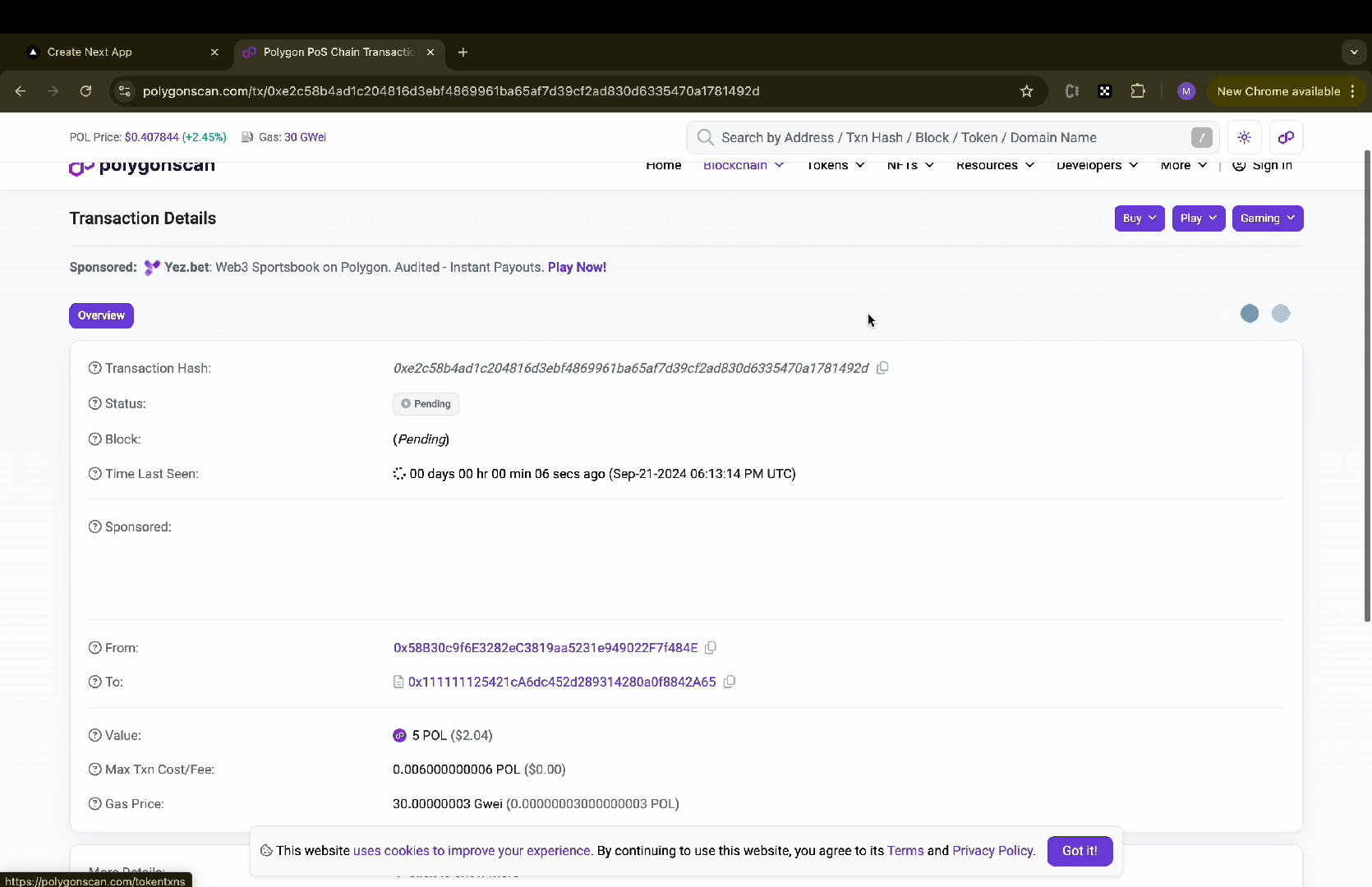Copy the transaction hash to clipboard
Image resolution: width=1372 pixels, height=887 pixels.
pos(882,368)
